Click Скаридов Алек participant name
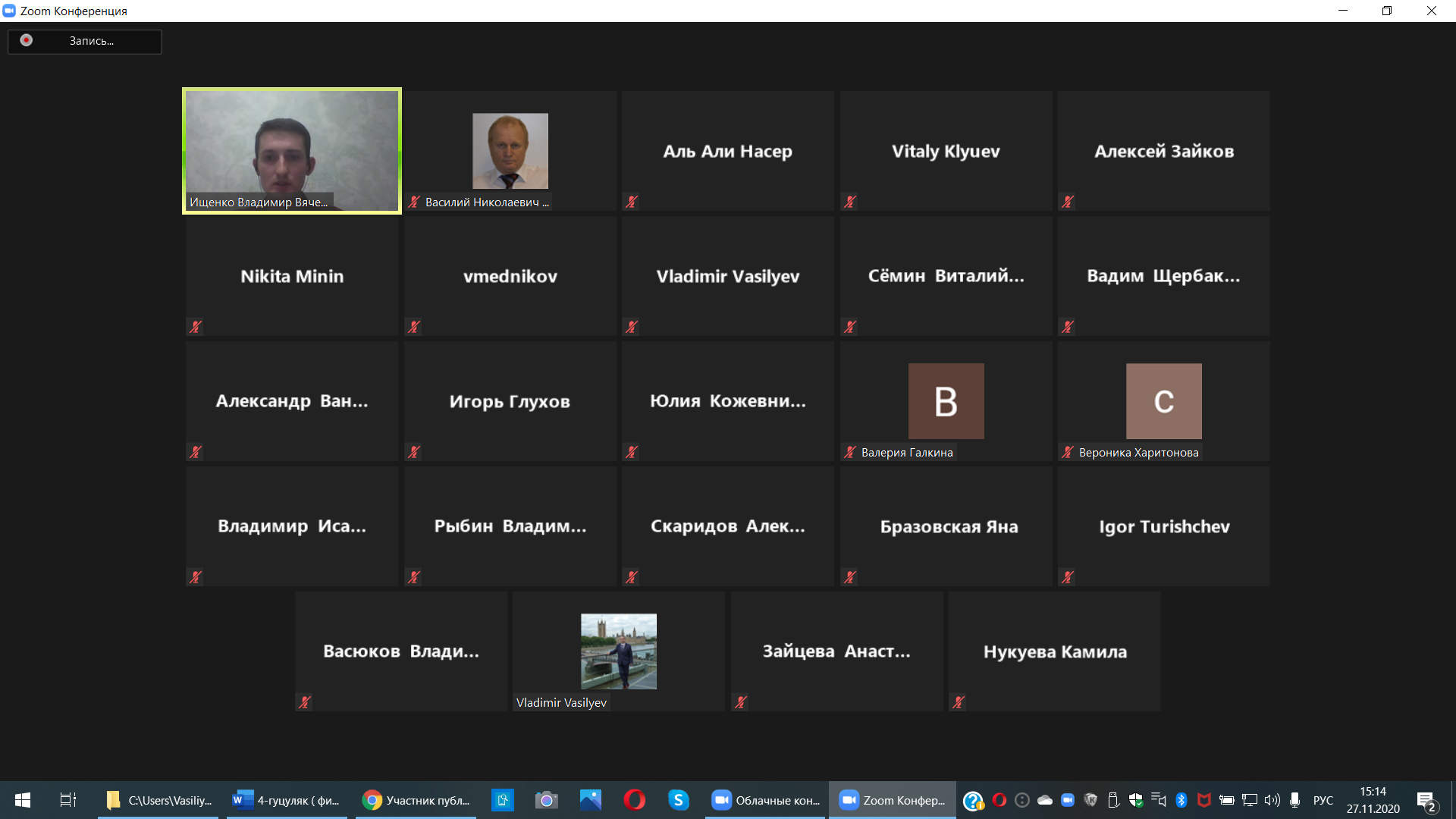Screen dimensions: 1456x819 point(727,526)
